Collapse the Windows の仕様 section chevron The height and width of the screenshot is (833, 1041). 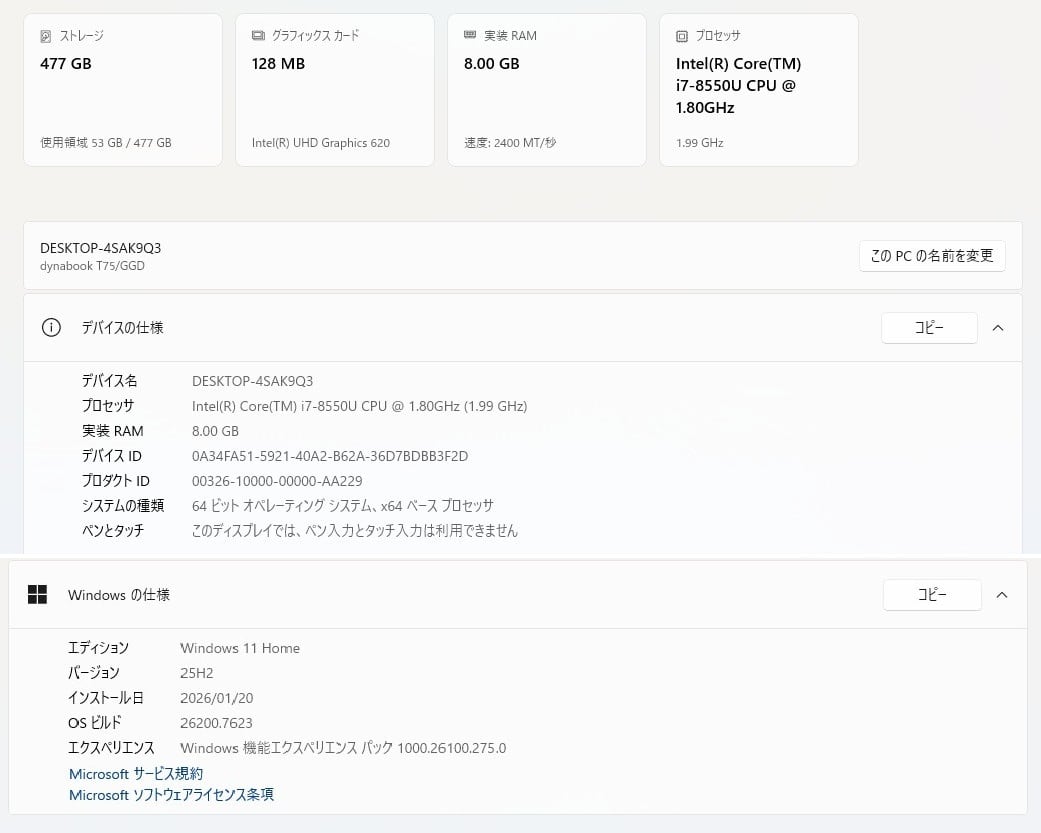tap(1002, 595)
